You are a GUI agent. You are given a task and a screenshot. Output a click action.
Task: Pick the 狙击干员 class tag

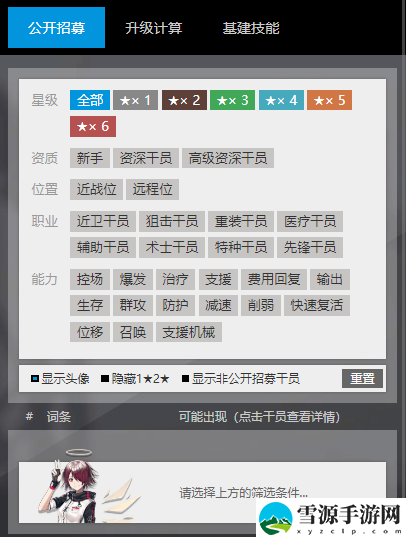[x=172, y=221]
